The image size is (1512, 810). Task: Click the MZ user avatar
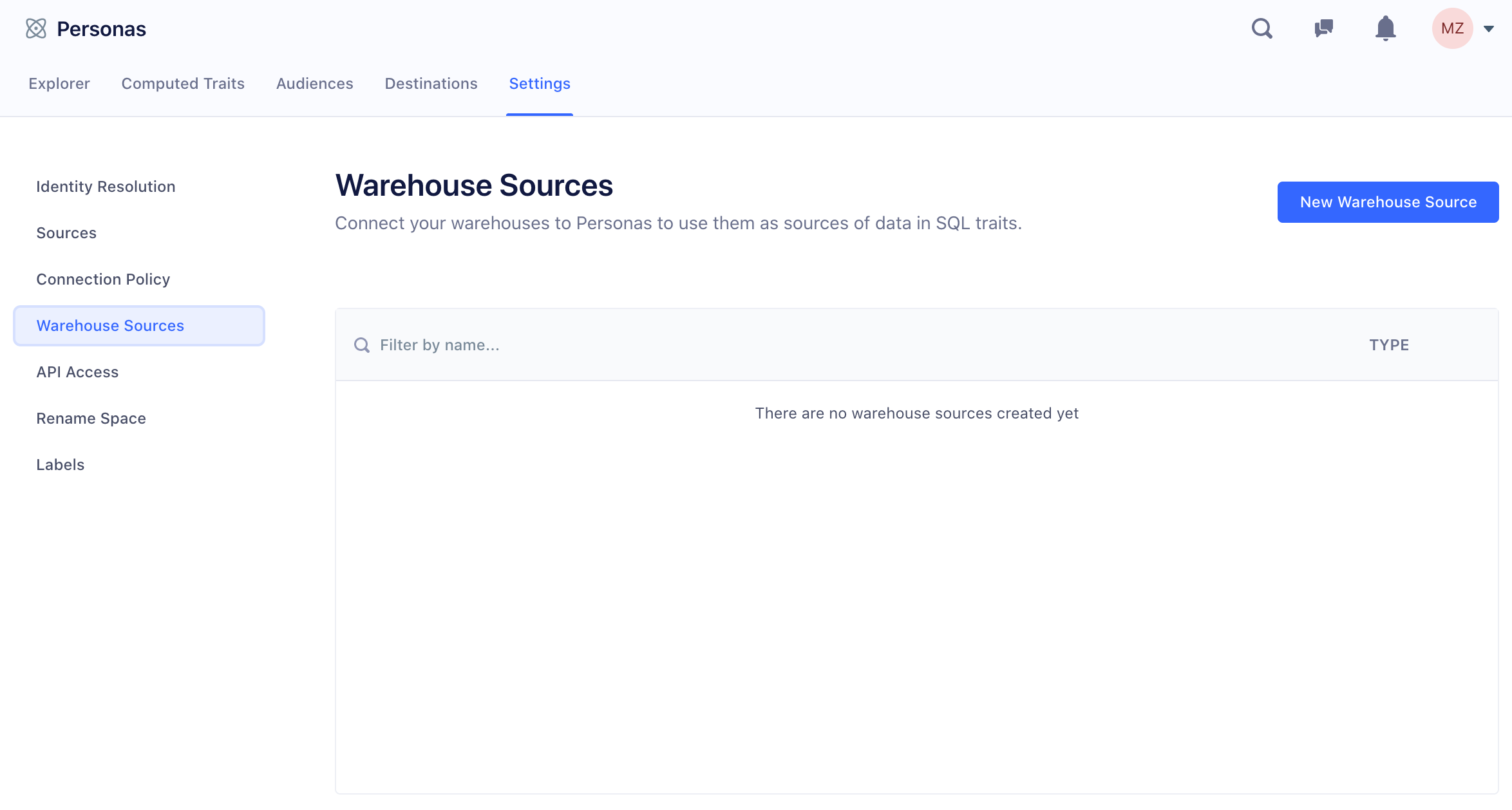pos(1452,28)
